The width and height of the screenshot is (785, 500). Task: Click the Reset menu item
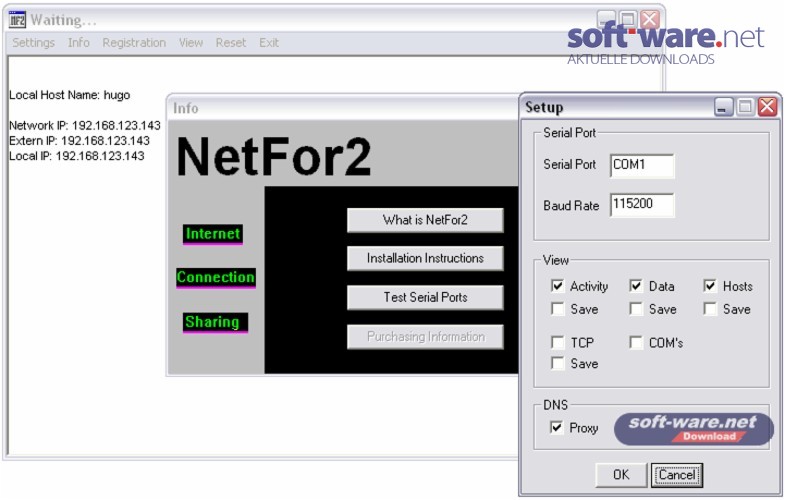point(230,43)
